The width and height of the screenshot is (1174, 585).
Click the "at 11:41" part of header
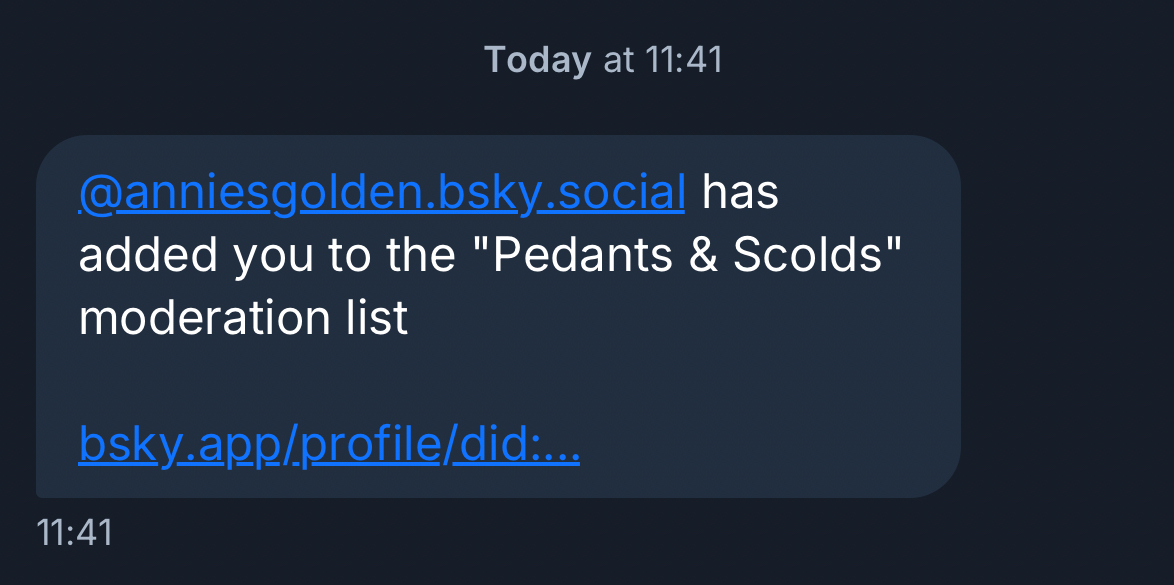pyautogui.click(x=664, y=60)
